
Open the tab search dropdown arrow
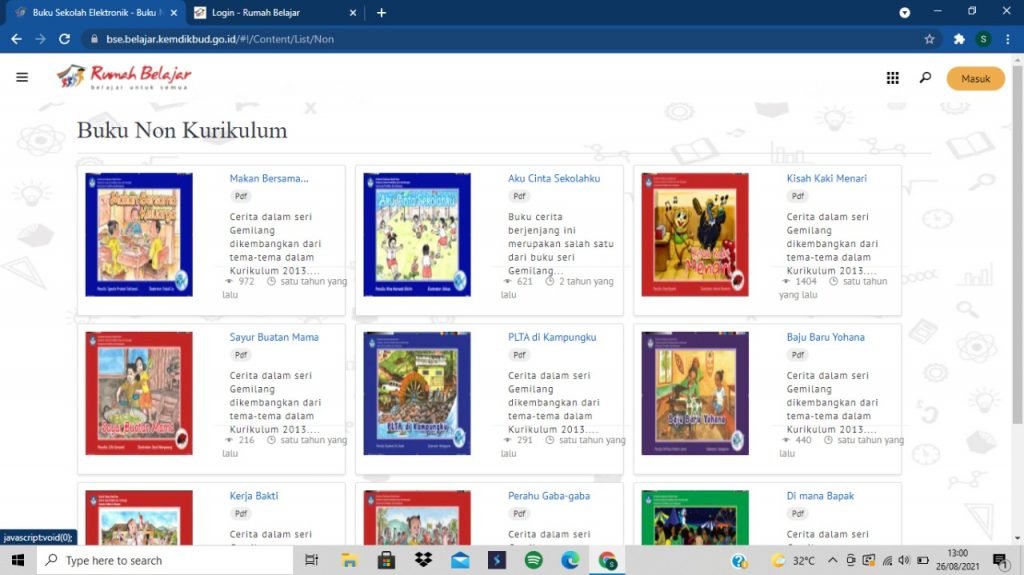point(904,12)
